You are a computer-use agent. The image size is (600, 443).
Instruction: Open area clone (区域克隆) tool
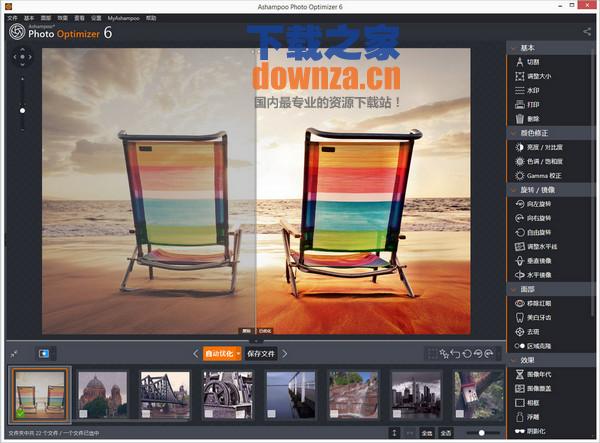(x=533, y=346)
